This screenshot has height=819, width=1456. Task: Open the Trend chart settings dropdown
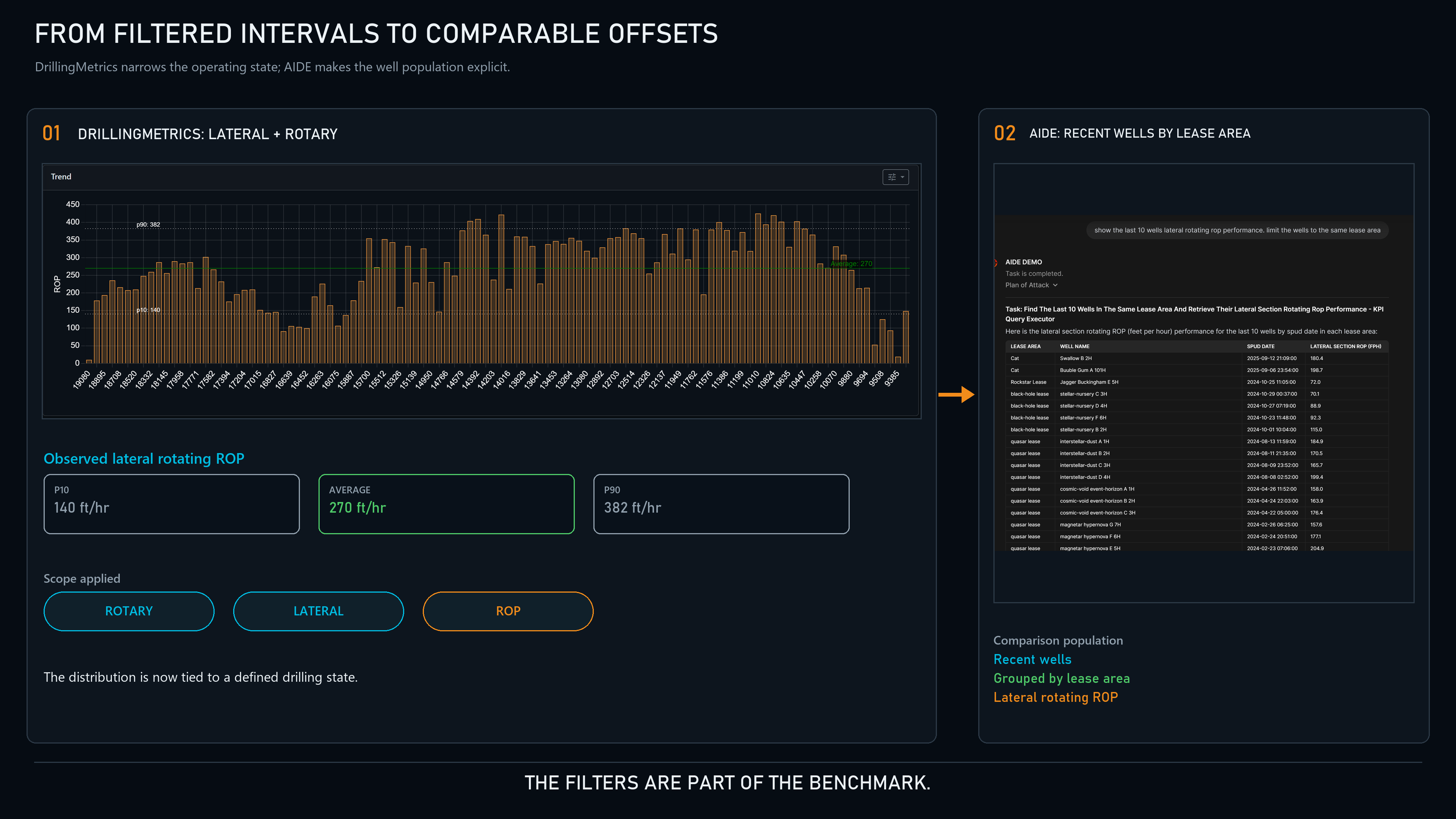tap(895, 177)
